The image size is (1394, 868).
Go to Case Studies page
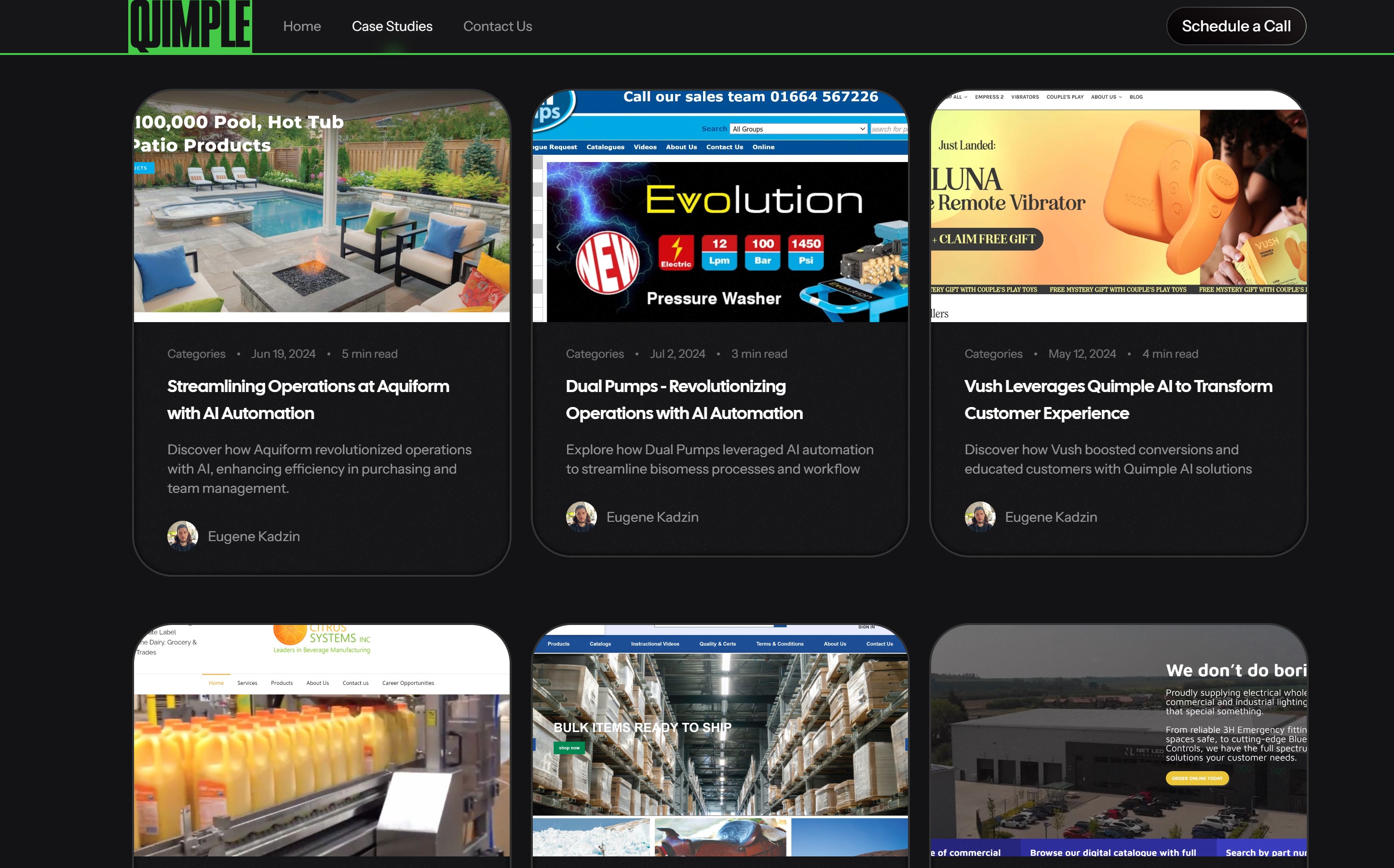[x=392, y=27]
